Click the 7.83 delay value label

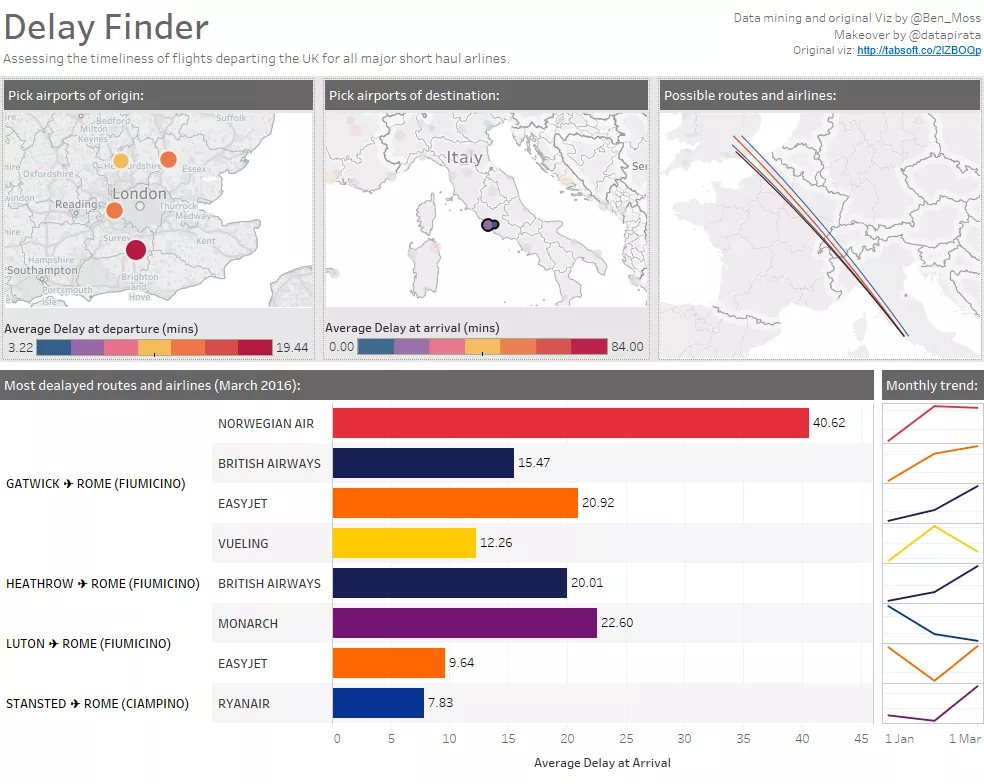[441, 702]
